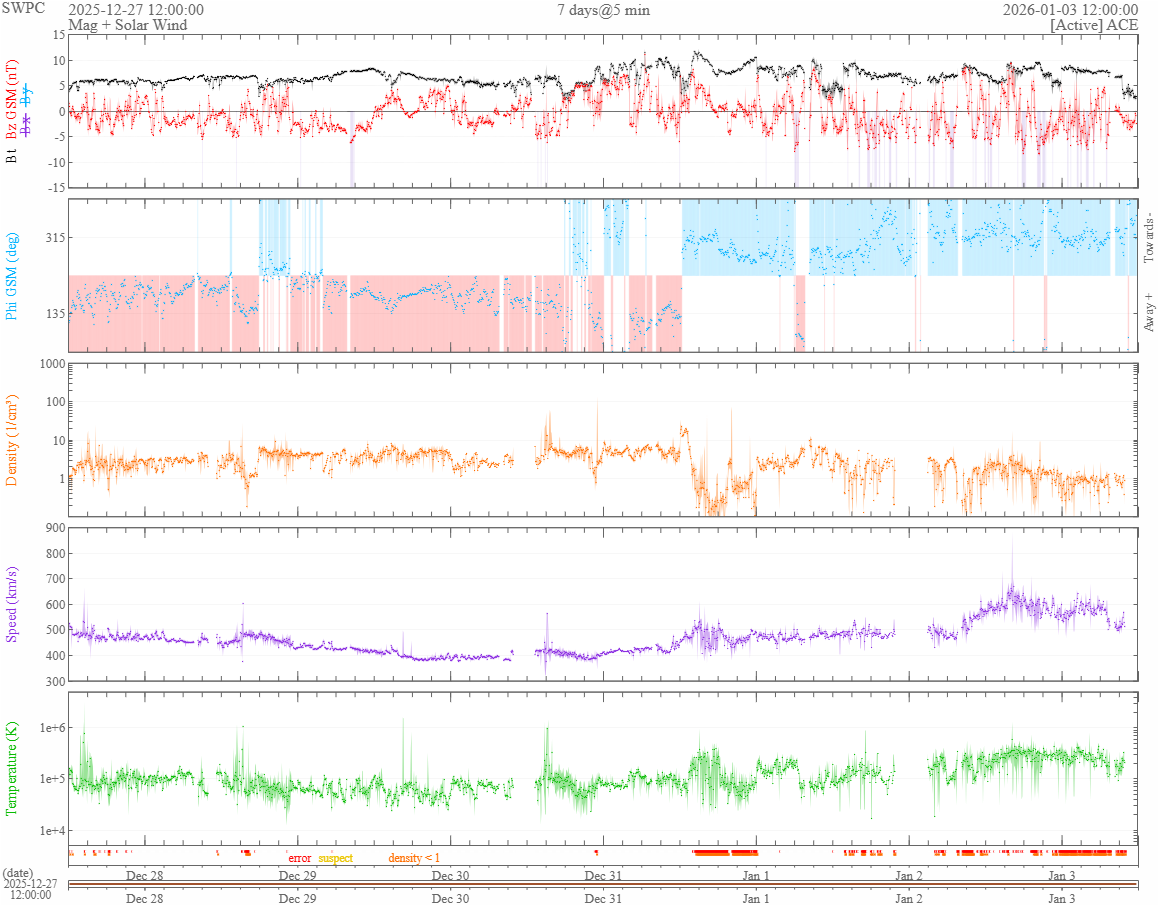Click the Towards - sector label
Screen dimensions: 1158x905
(1148, 238)
